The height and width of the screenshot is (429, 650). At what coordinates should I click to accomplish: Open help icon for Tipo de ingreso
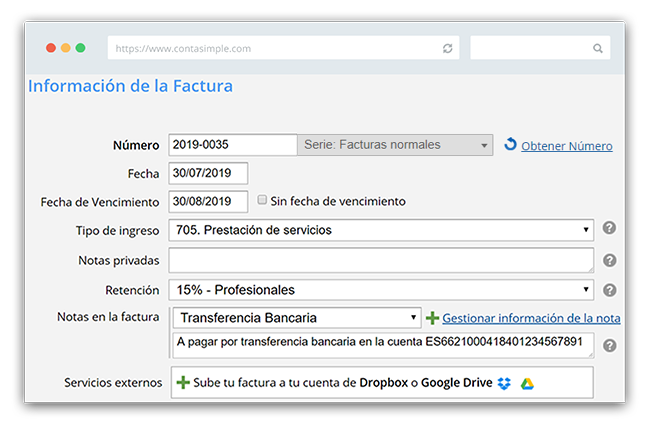click(609, 229)
